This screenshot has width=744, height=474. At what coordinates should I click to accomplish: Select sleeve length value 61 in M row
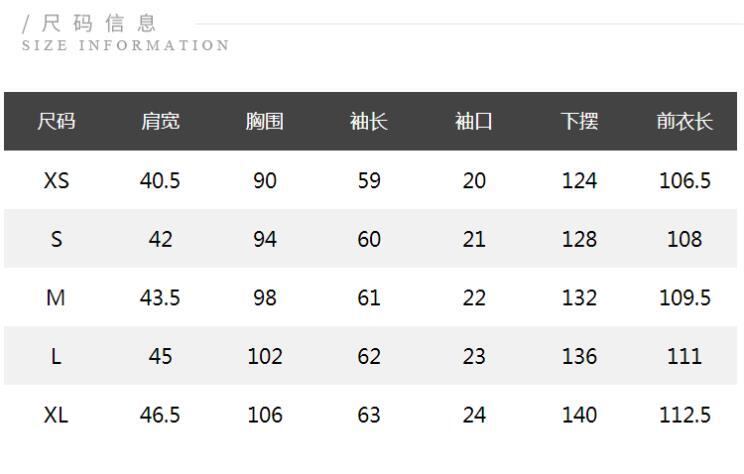click(x=369, y=298)
